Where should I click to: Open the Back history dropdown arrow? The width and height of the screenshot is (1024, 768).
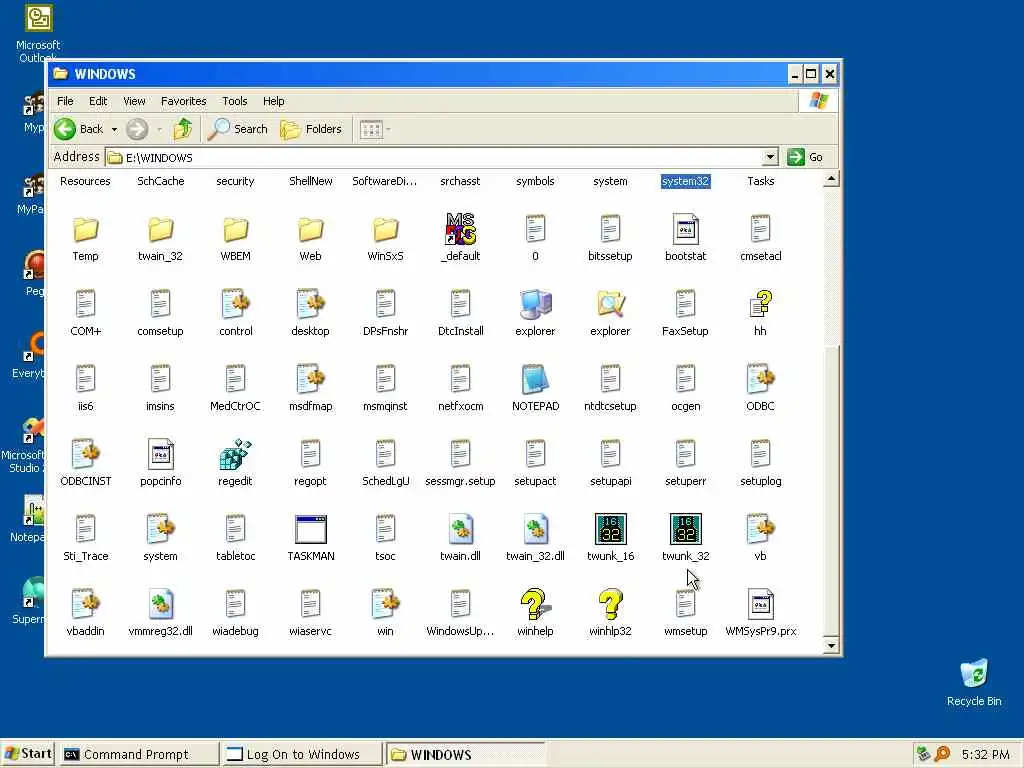pos(114,129)
